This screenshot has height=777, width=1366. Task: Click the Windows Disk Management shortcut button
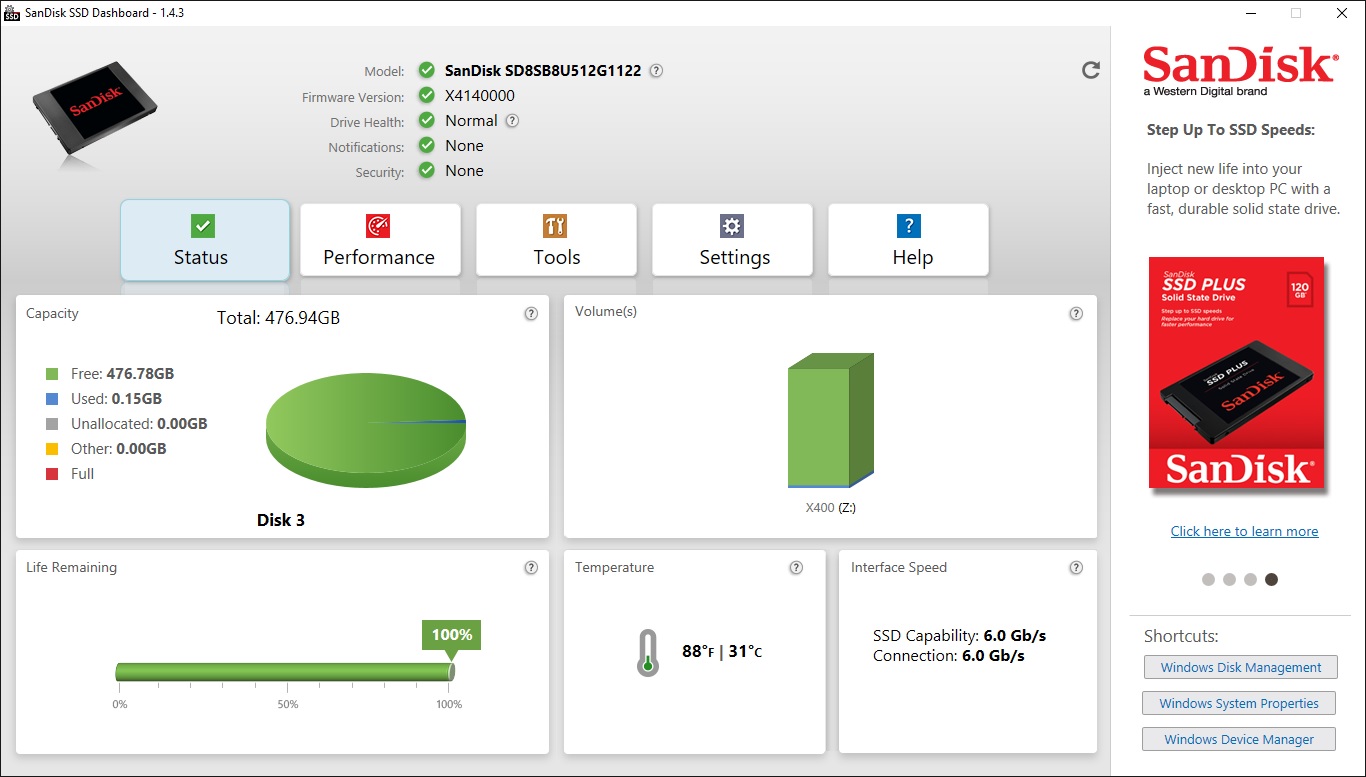click(x=1240, y=667)
